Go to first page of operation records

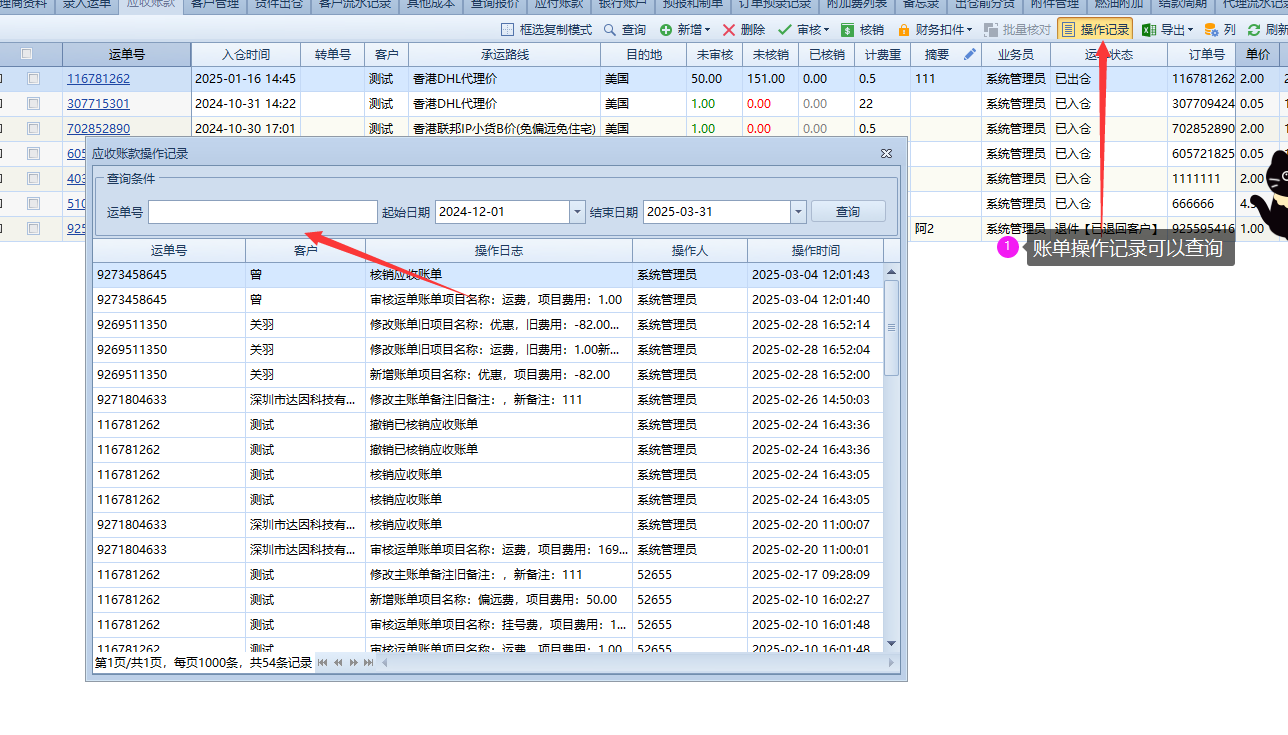322,663
